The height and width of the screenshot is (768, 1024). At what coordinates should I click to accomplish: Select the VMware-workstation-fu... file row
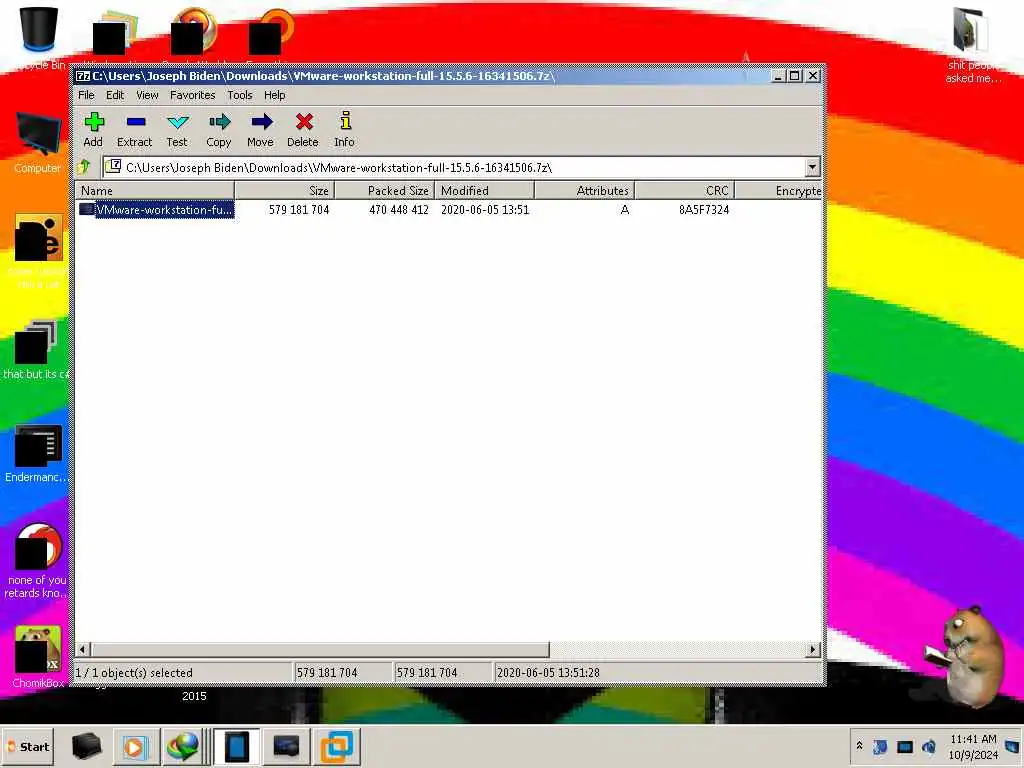449,210
